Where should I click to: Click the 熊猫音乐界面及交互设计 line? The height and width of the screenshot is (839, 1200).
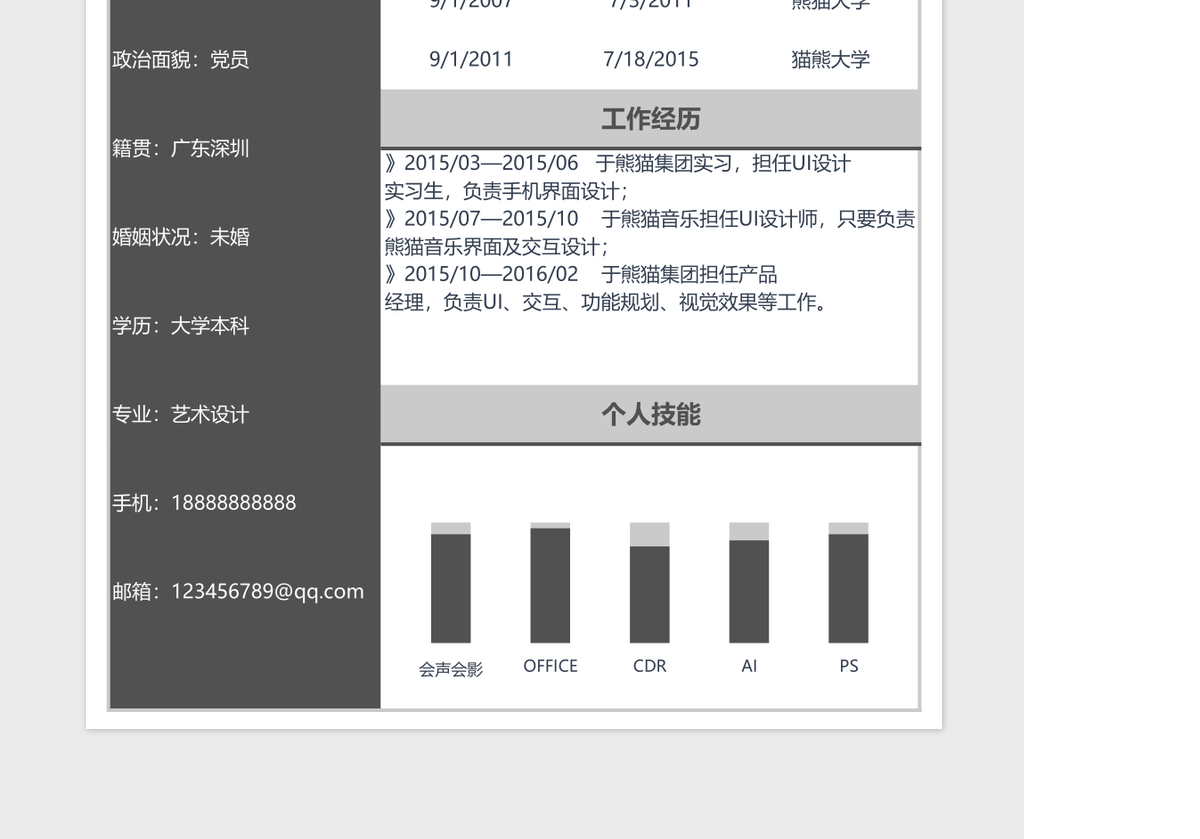click(x=497, y=247)
